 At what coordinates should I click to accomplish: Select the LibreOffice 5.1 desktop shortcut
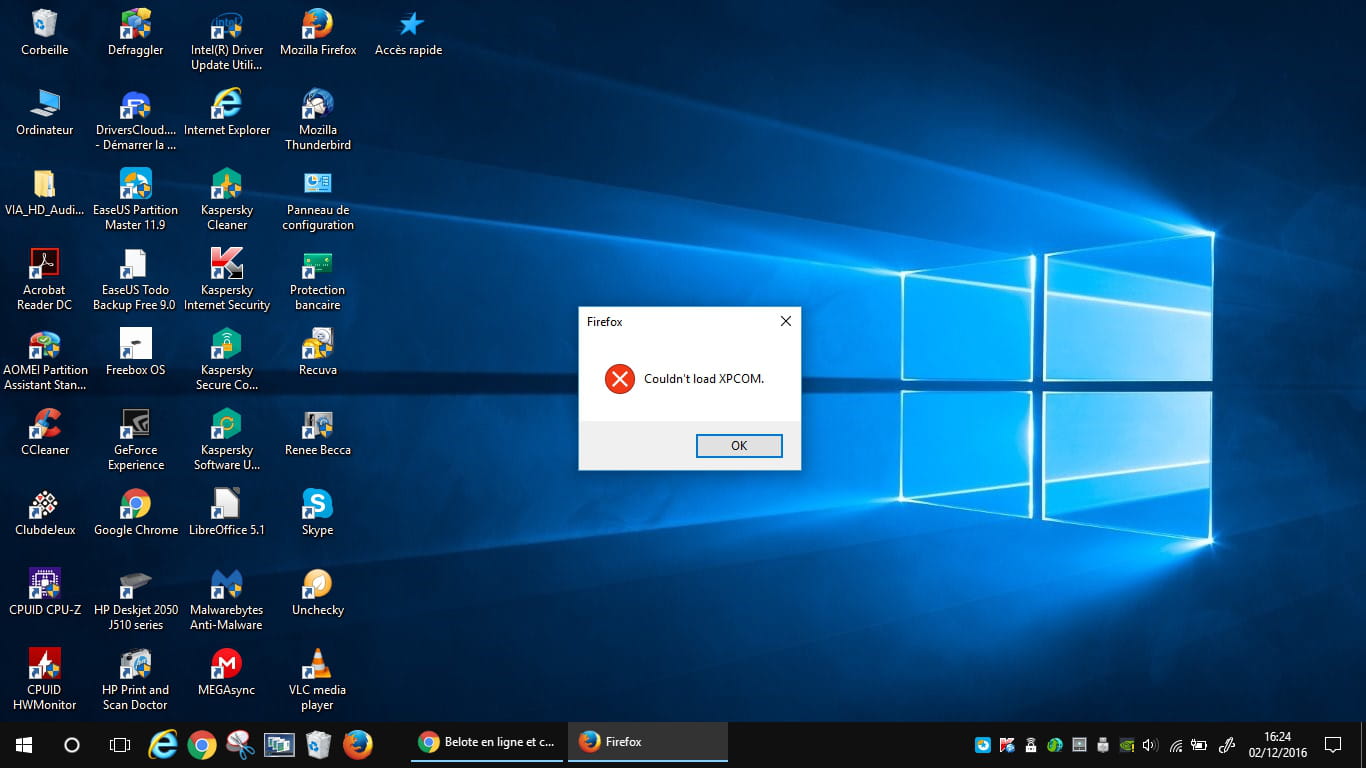(x=227, y=513)
